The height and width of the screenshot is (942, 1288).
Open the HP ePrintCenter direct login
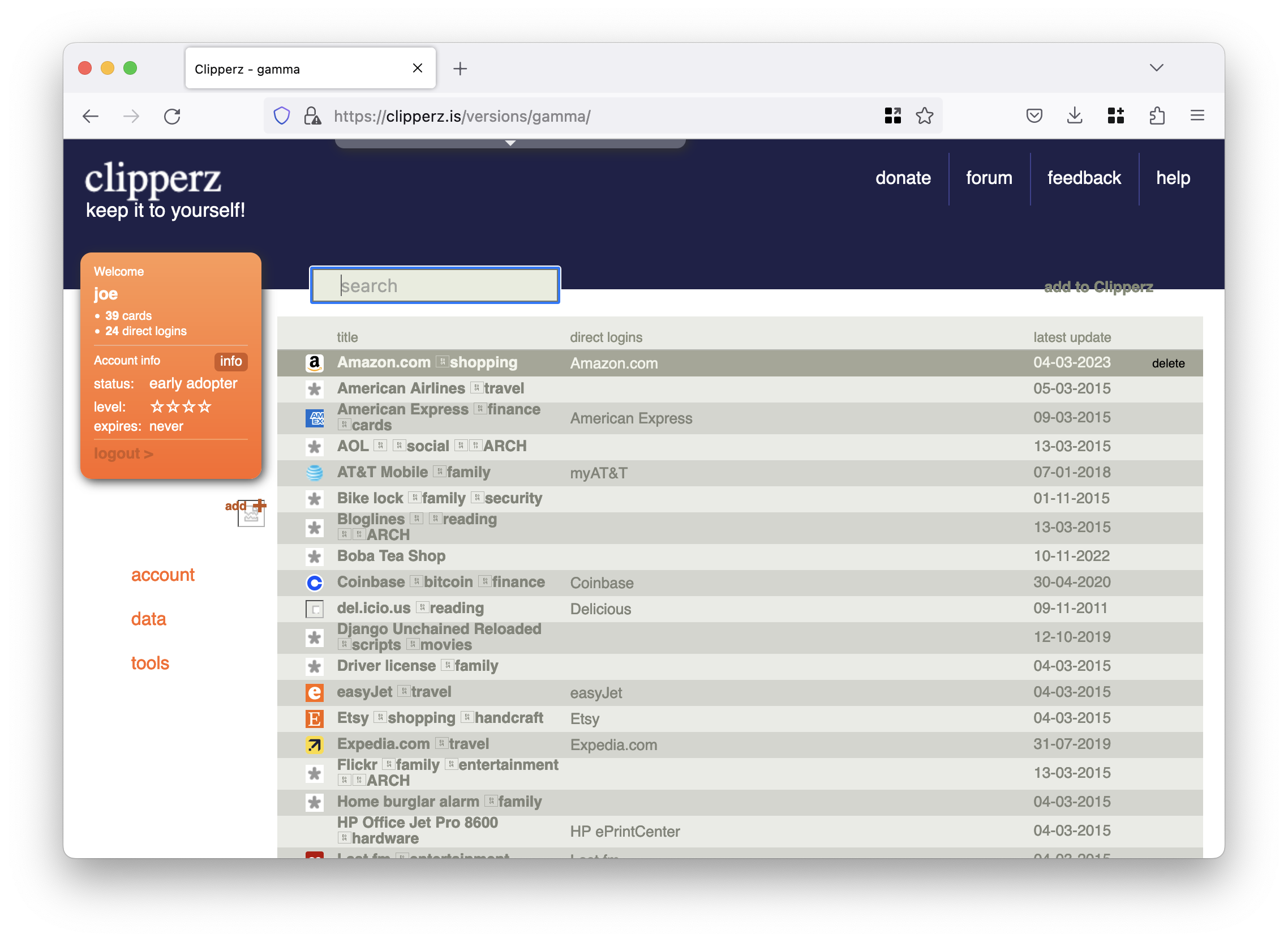tap(625, 832)
